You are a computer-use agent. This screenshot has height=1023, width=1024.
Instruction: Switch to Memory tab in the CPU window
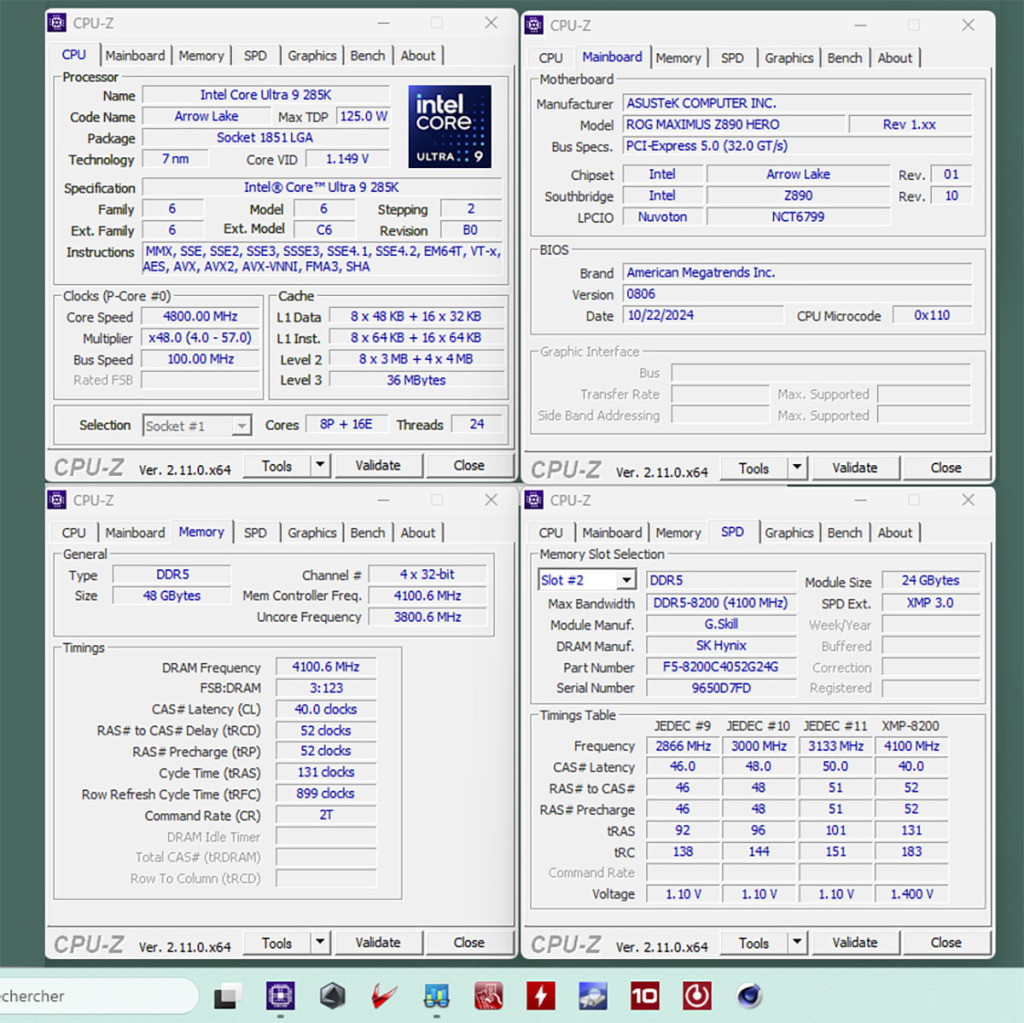coord(201,56)
